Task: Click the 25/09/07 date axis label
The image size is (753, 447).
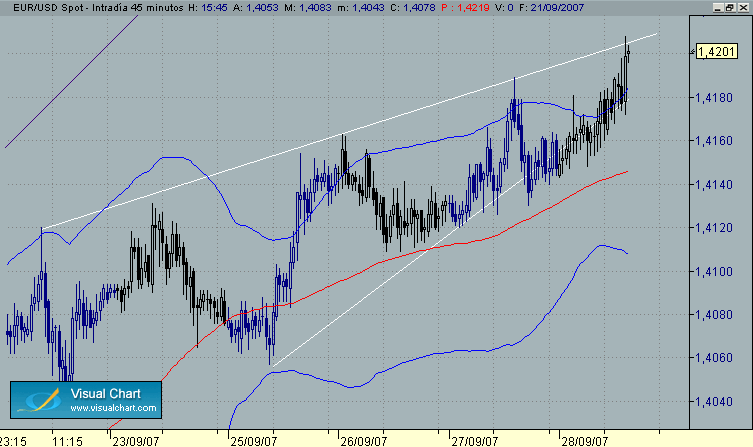Action: pos(253,441)
